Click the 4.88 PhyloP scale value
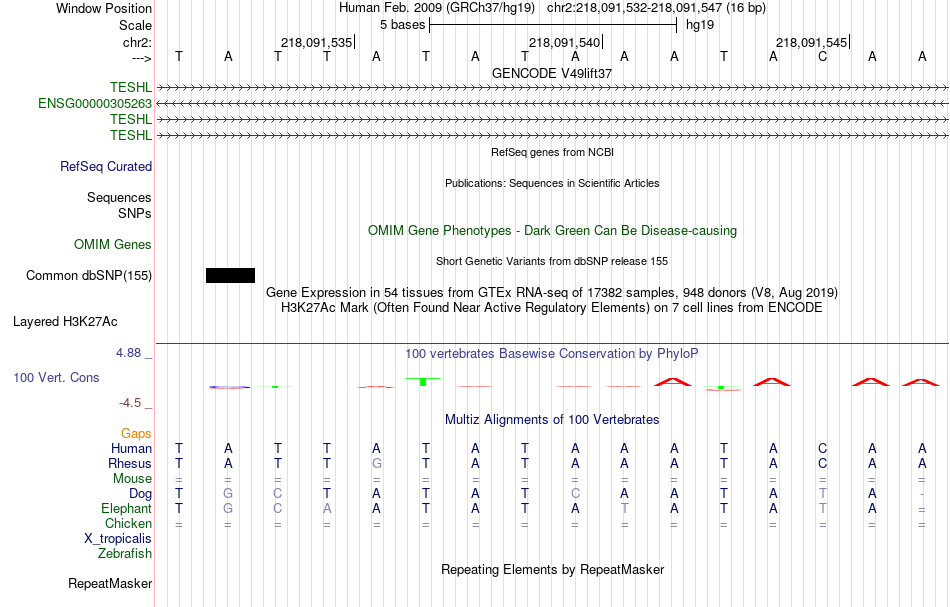Viewport: 950px width, 607px height. (x=128, y=353)
